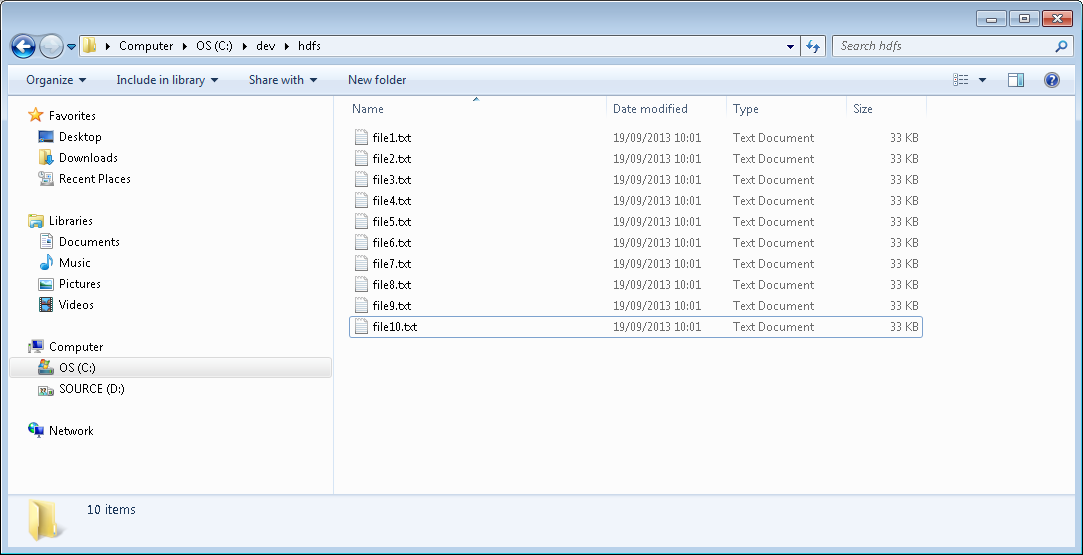This screenshot has height=555, width=1083.
Task: Expand the view options dropdown arrow
Action: (982, 80)
